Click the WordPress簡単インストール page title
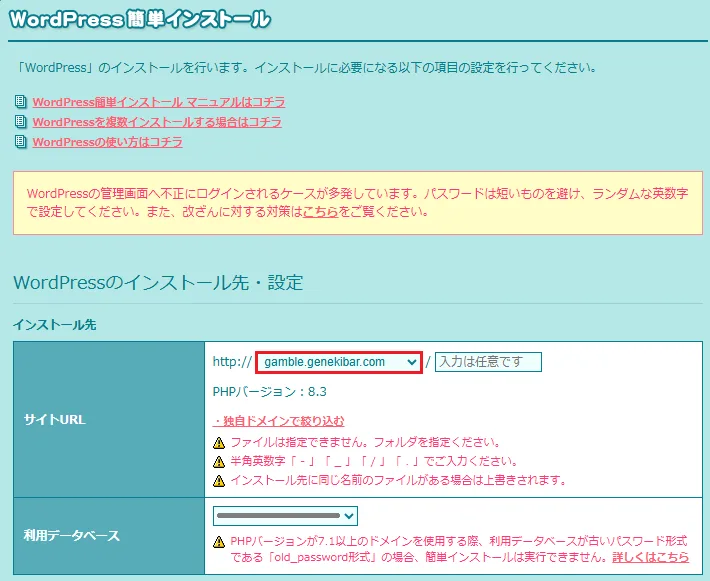This screenshot has height=581, width=710. tap(139, 19)
